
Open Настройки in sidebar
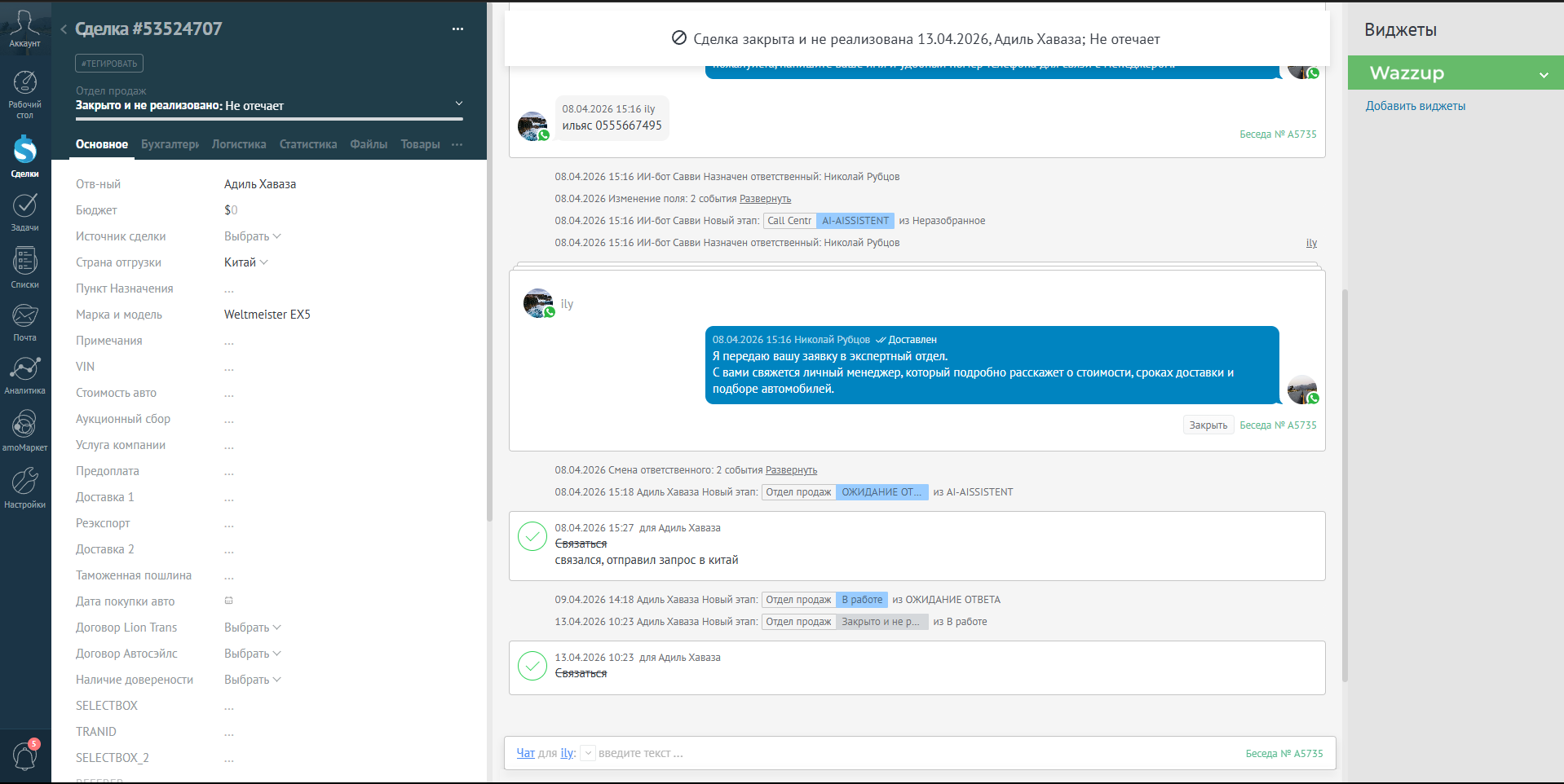point(24,487)
